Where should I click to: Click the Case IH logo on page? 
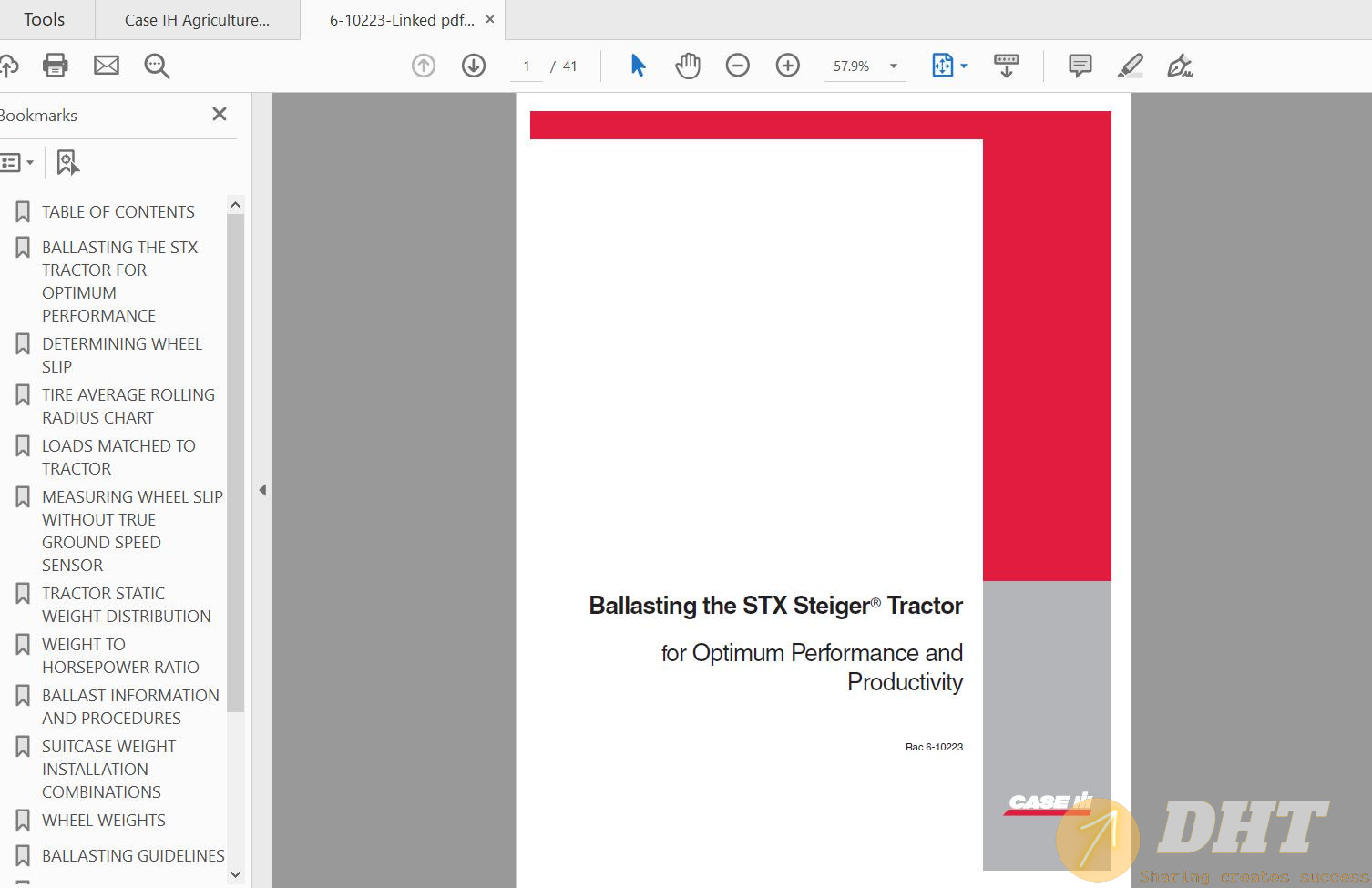[x=1049, y=802]
